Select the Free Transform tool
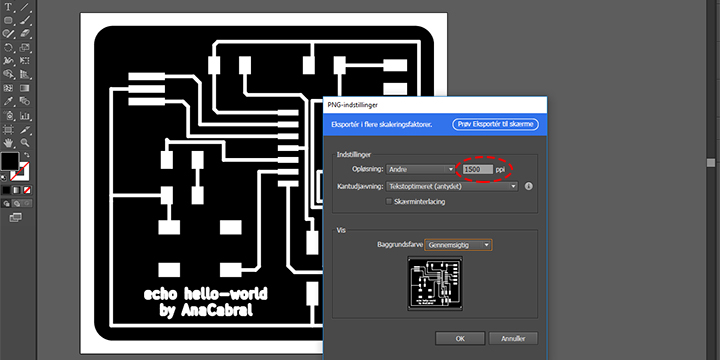The height and width of the screenshot is (360, 720). (x=25, y=61)
